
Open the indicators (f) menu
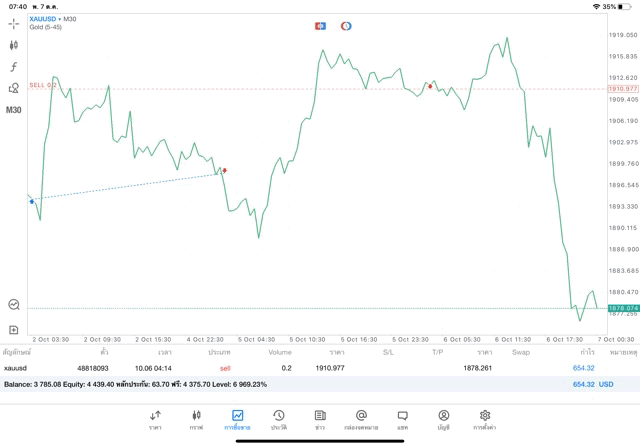[x=14, y=66]
